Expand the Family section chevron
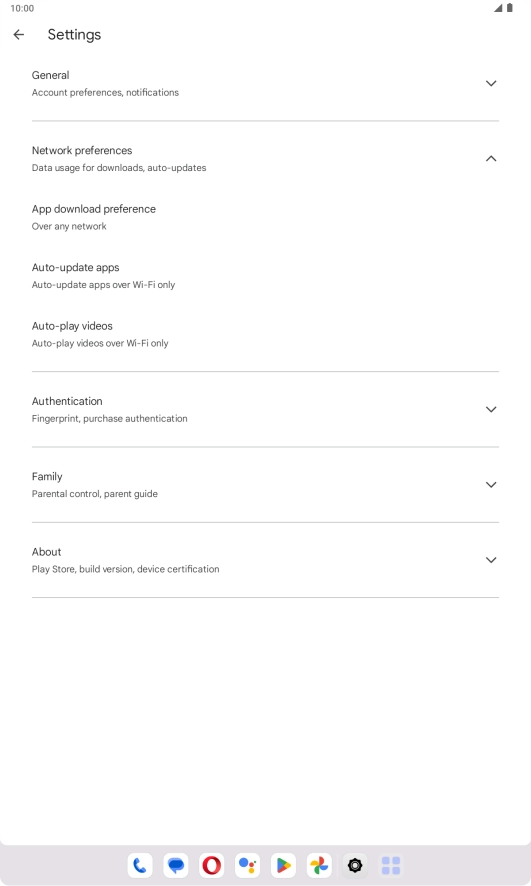This screenshot has width=531, height=886. 491,485
